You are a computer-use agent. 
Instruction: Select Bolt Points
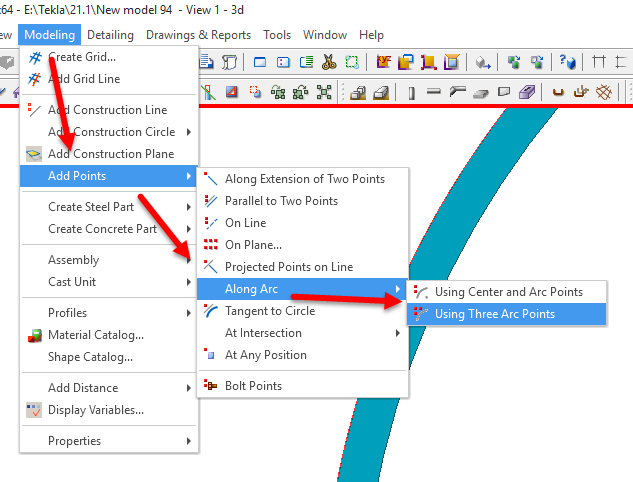(x=303, y=386)
